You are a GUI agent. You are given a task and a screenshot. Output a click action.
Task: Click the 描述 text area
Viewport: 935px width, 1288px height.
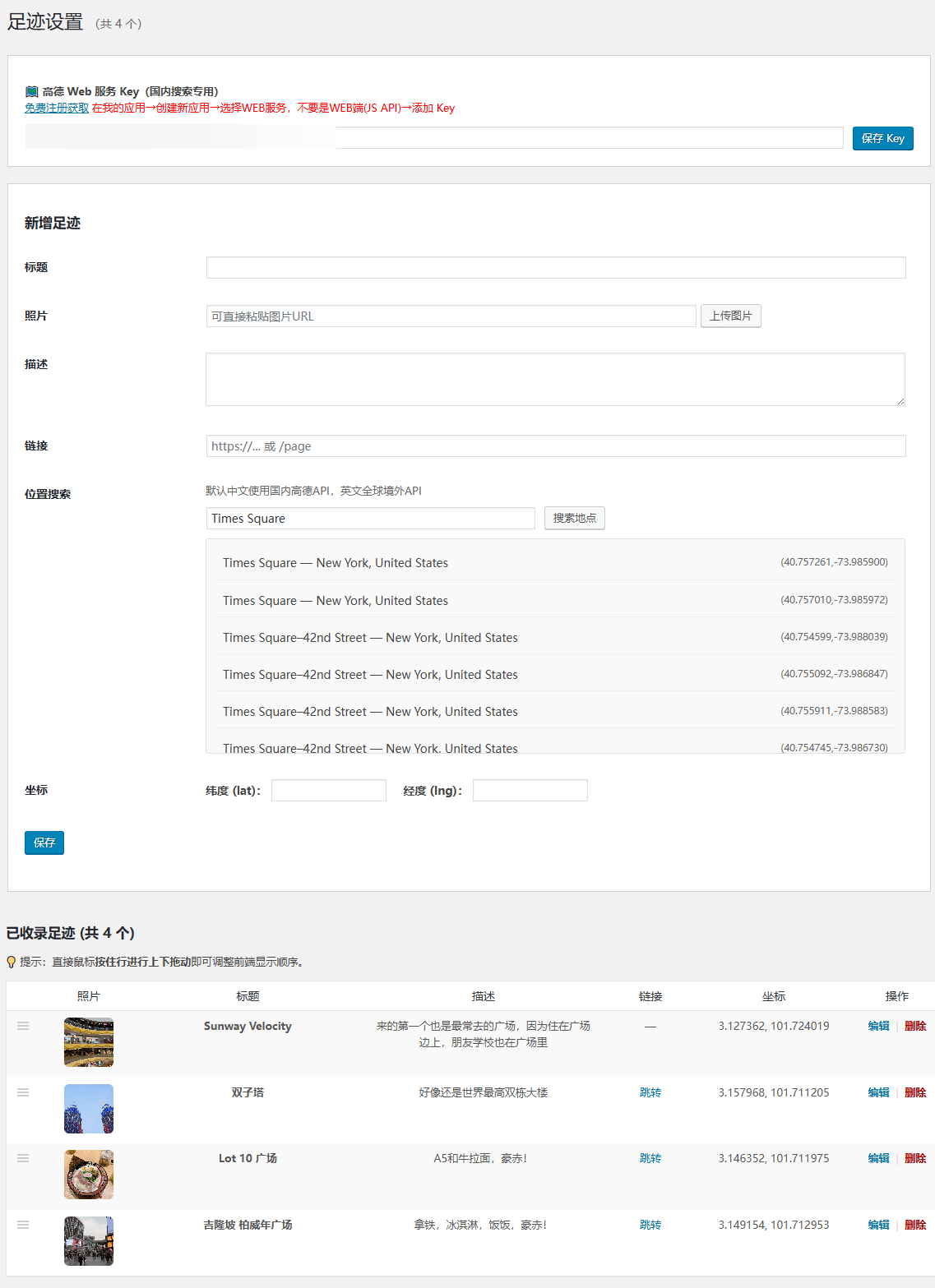[x=555, y=378]
